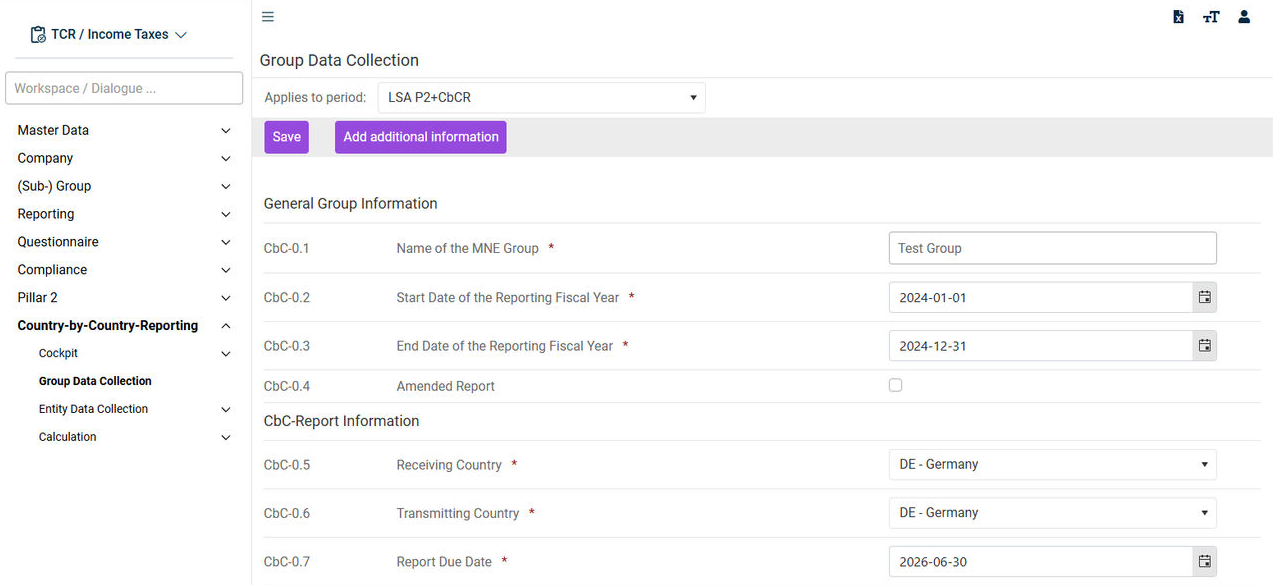Viewport: 1273px width, 585px height.
Task: Open the Applies to period dropdown
Action: [541, 98]
